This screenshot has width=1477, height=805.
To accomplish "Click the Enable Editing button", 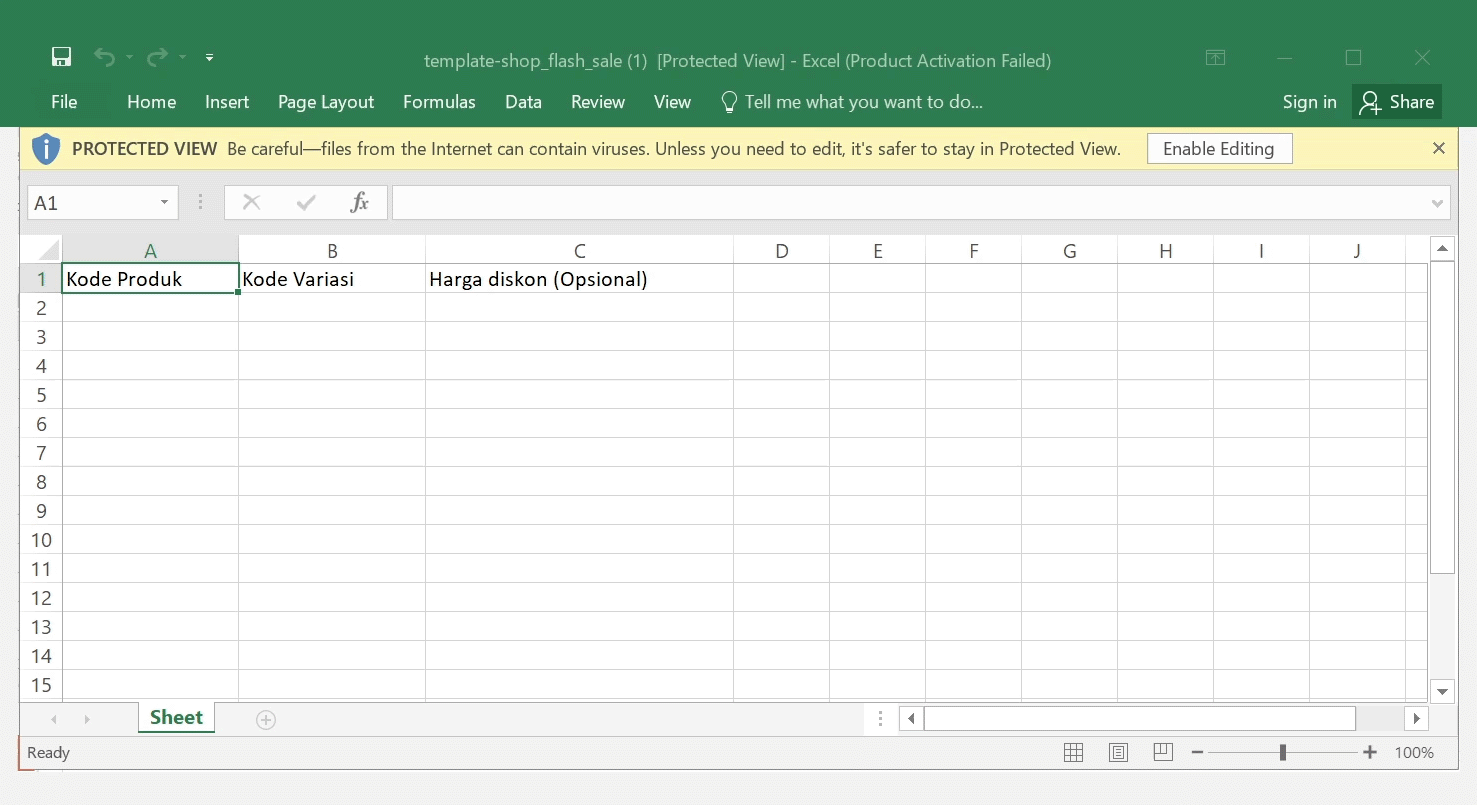I will tap(1218, 149).
